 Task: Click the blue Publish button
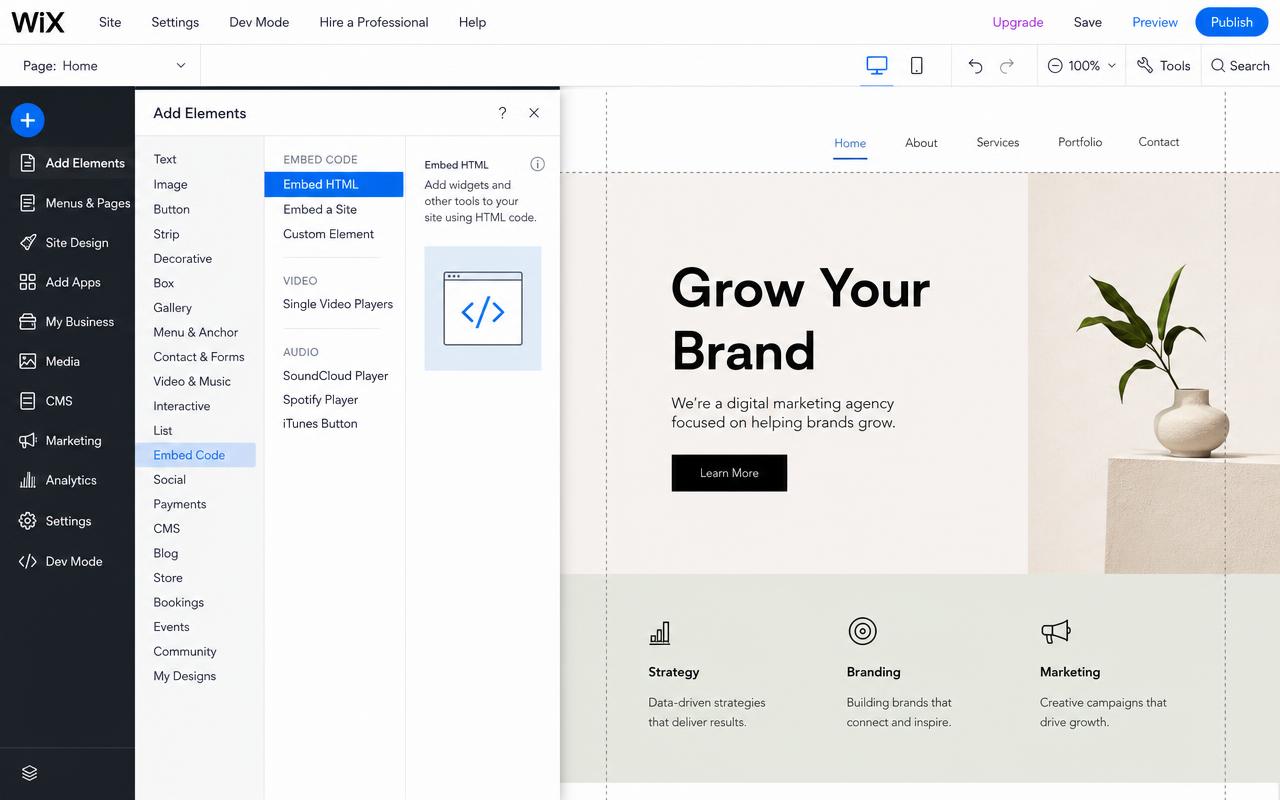[x=1232, y=22]
